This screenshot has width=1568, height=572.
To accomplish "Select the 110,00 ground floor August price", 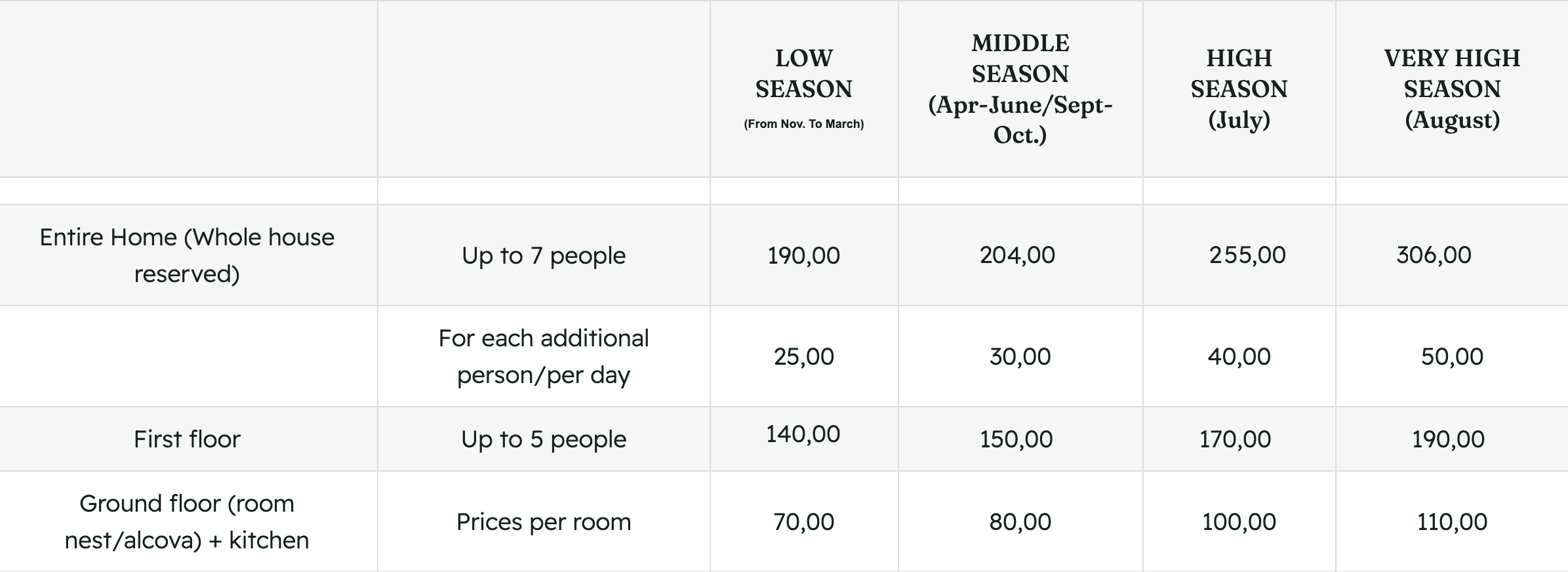I will pyautogui.click(x=1451, y=521).
